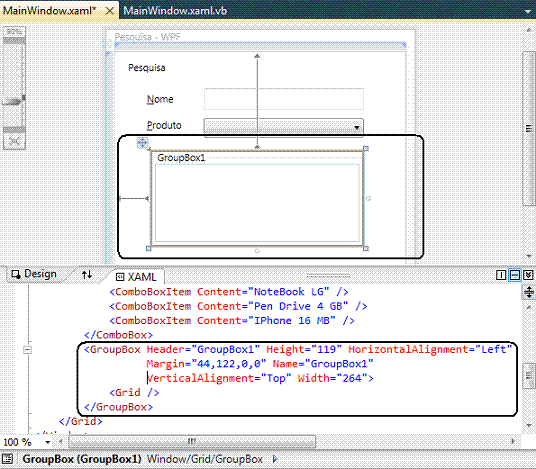The height and width of the screenshot is (469, 536).
Task: Switch to the Design view tab
Action: click(34, 274)
